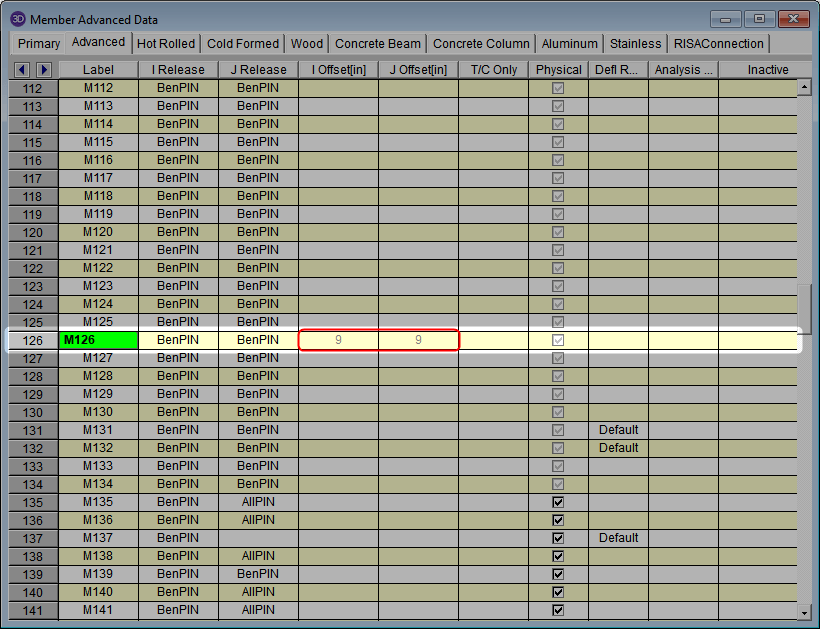Select the I Offset cell for M126
The height and width of the screenshot is (629, 820).
click(338, 340)
